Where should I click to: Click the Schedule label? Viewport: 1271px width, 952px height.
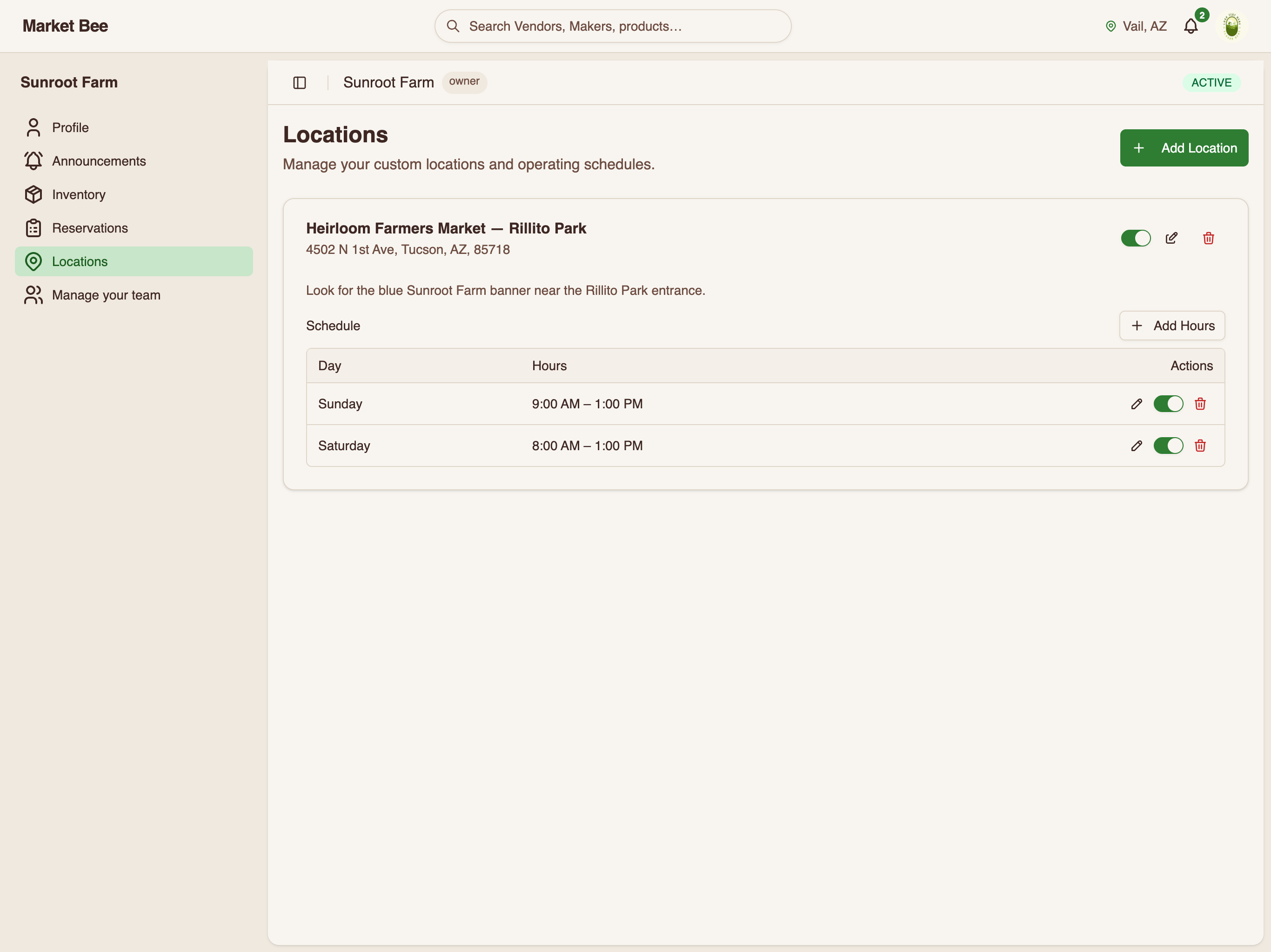point(333,326)
